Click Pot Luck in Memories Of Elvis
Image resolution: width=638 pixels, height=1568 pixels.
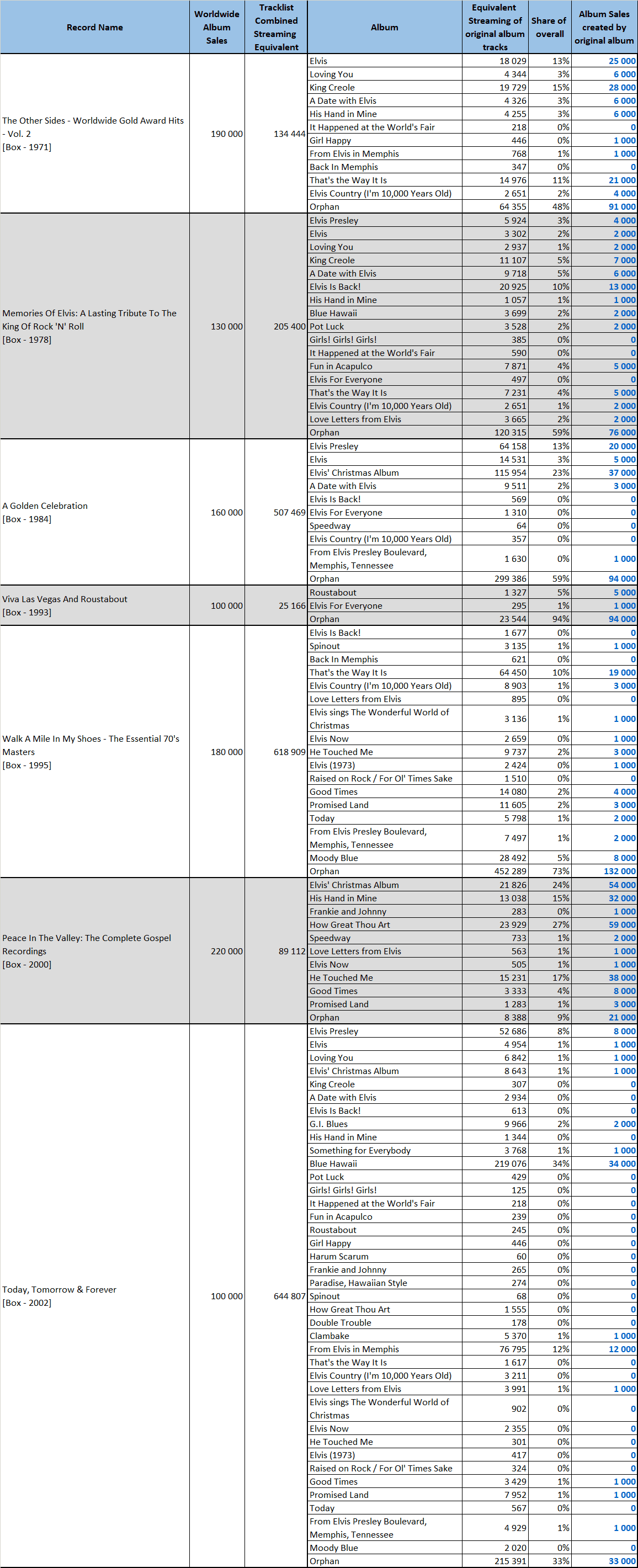[x=384, y=326]
